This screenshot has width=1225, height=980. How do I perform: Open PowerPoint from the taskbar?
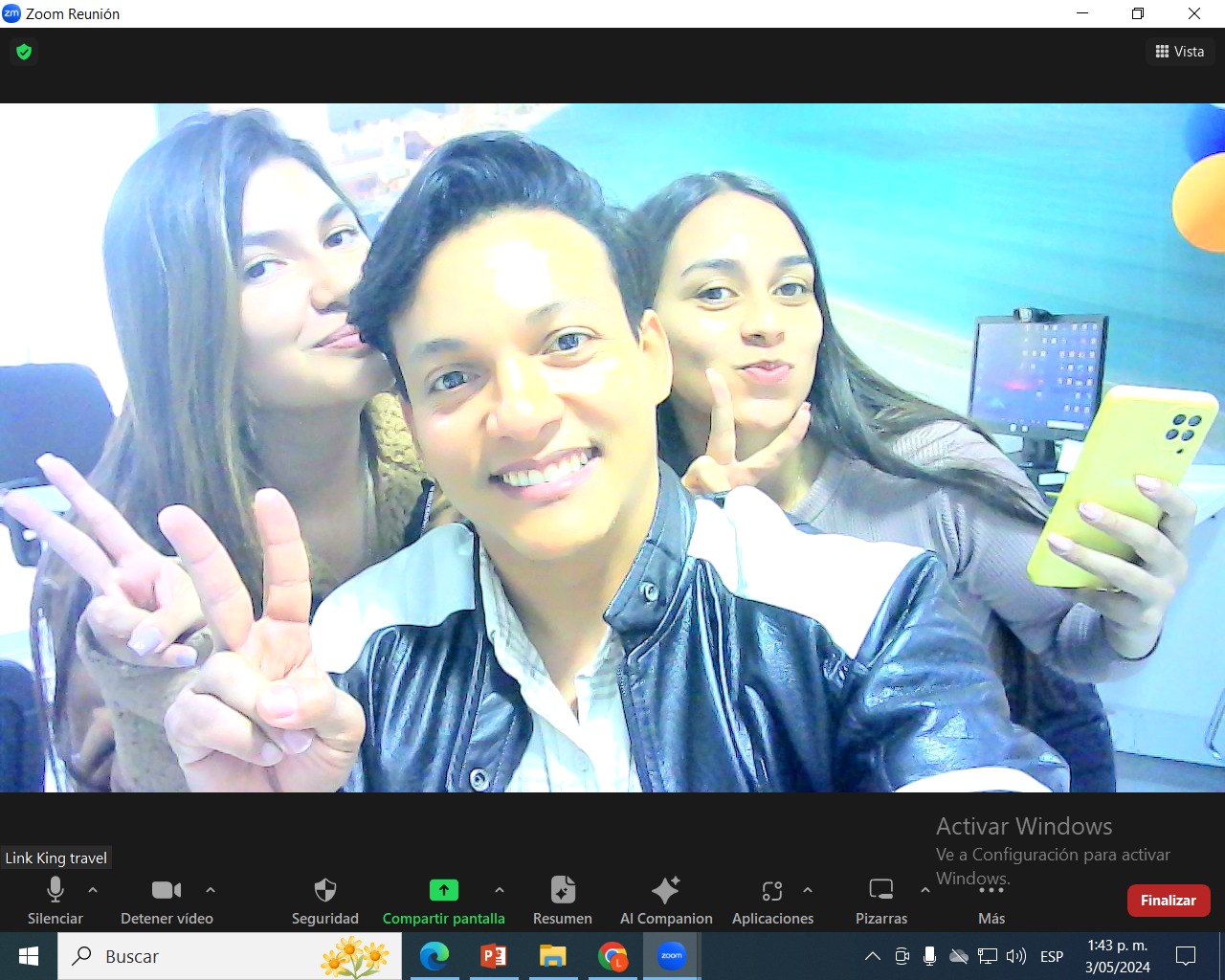pos(494,956)
